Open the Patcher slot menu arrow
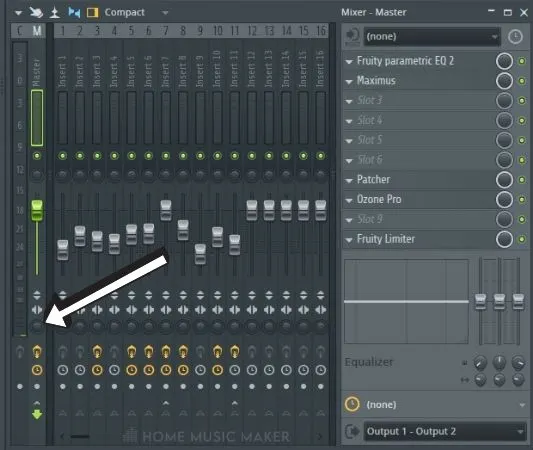533x450 pixels. click(x=349, y=181)
